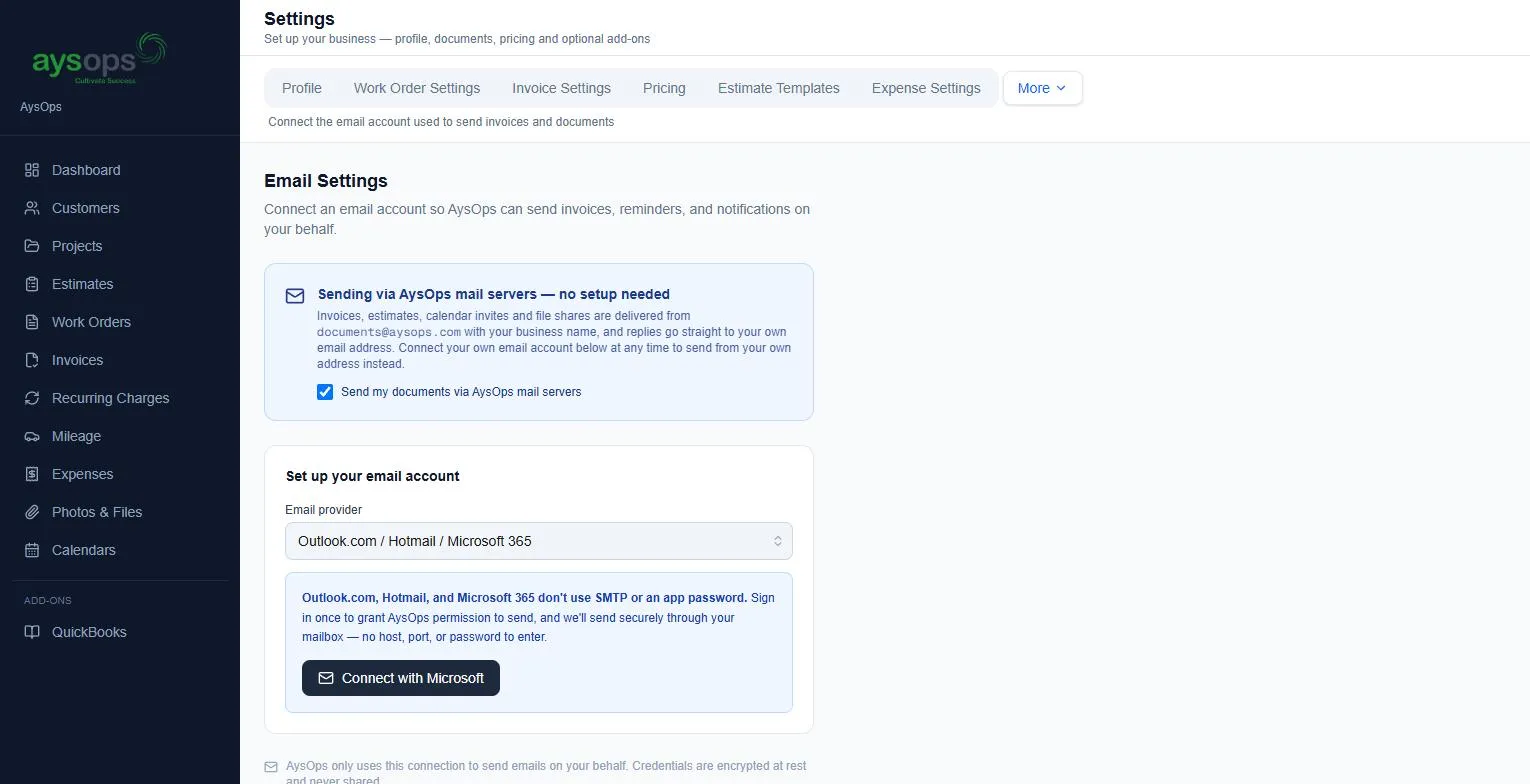Click the envelope icon in the credentials footer note

[x=271, y=767]
